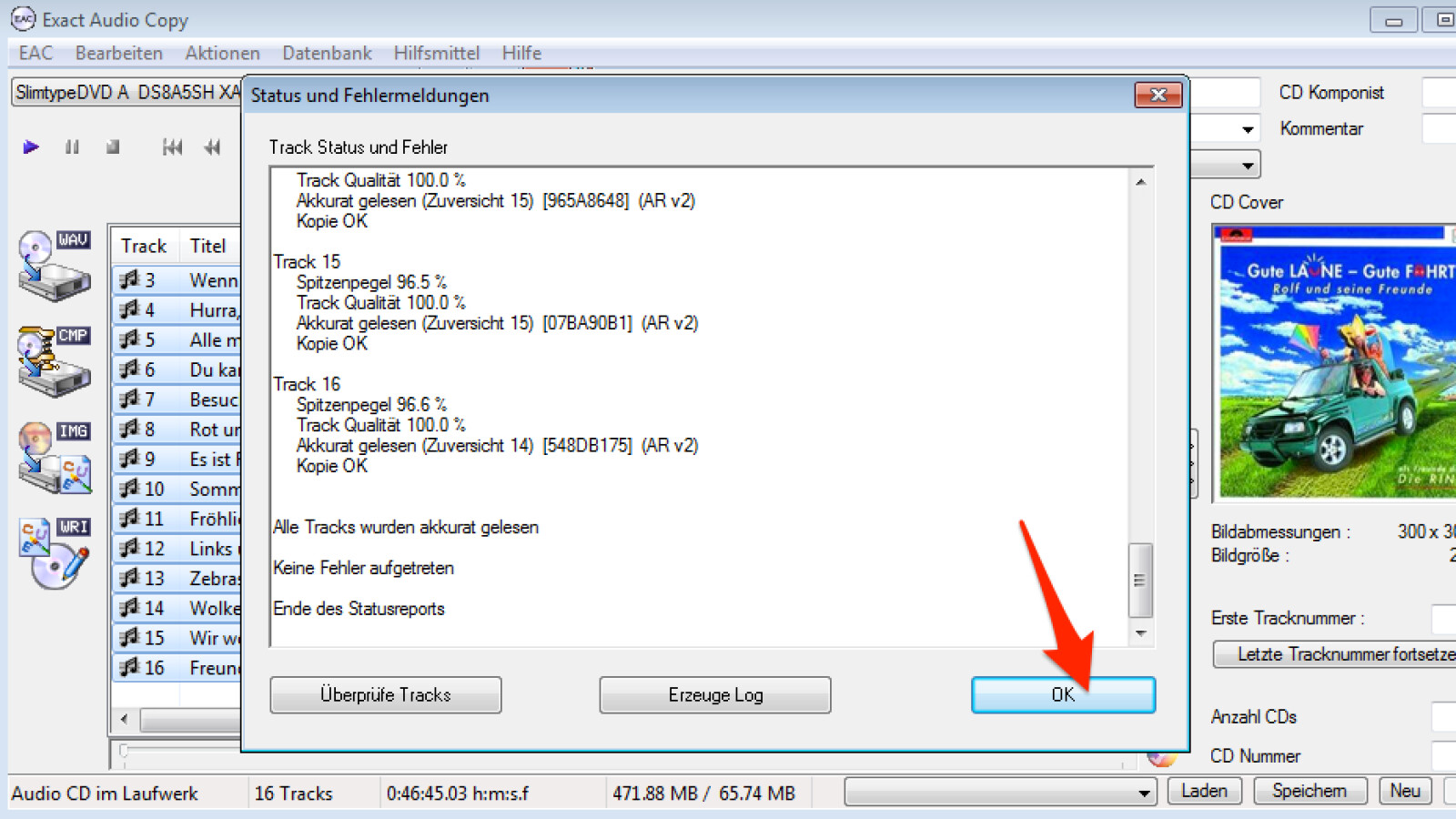Click the CMP compressed extract icon

[55, 361]
